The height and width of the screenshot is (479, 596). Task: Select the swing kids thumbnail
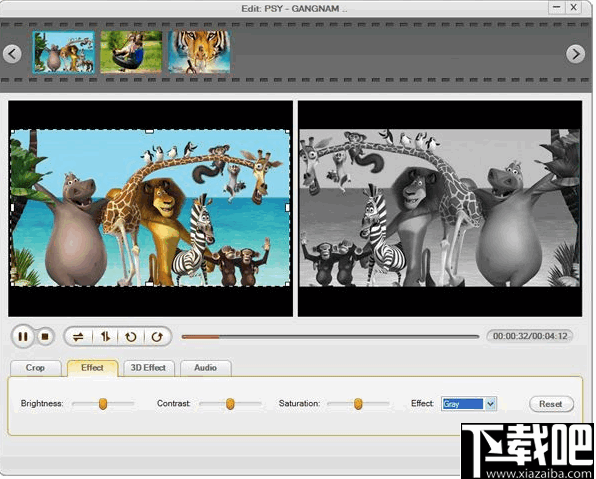(x=131, y=52)
